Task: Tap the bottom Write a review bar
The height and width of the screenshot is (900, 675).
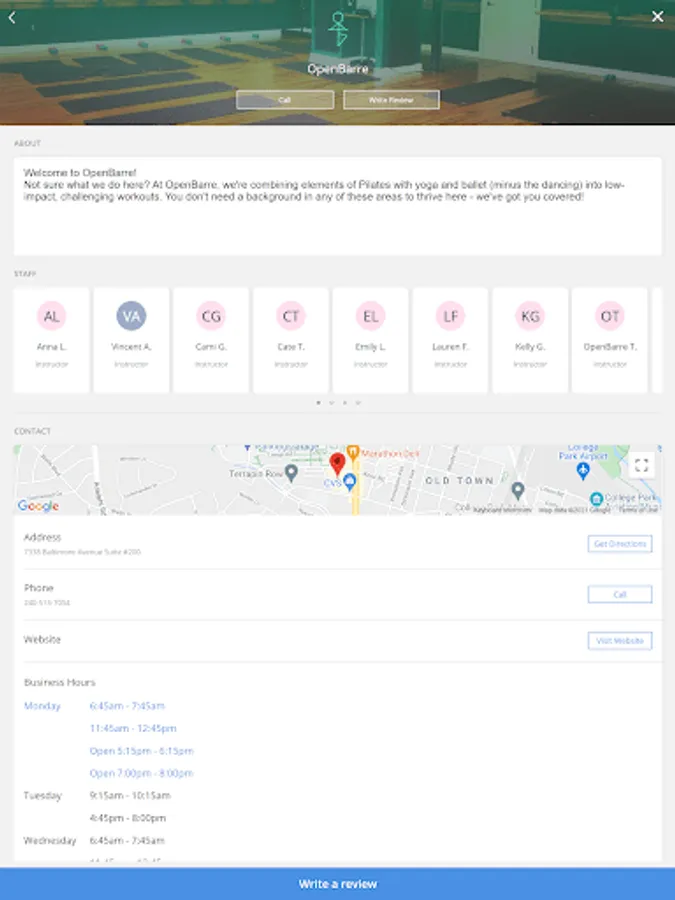Action: [338, 884]
